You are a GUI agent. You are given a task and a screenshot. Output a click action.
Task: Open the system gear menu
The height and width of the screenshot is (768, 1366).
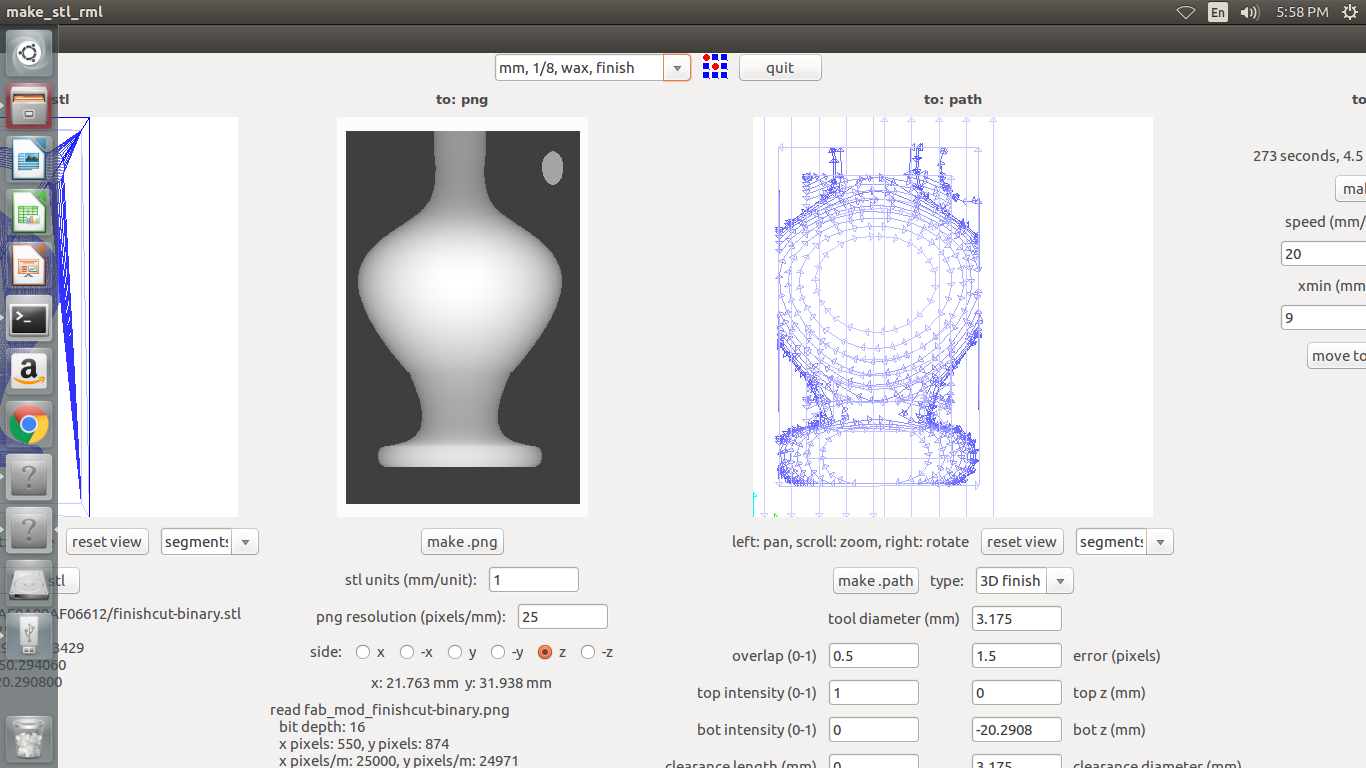[1349, 12]
